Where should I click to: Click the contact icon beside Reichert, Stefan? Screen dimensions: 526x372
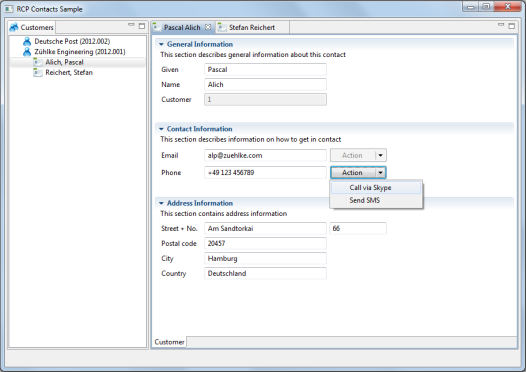pos(38,72)
